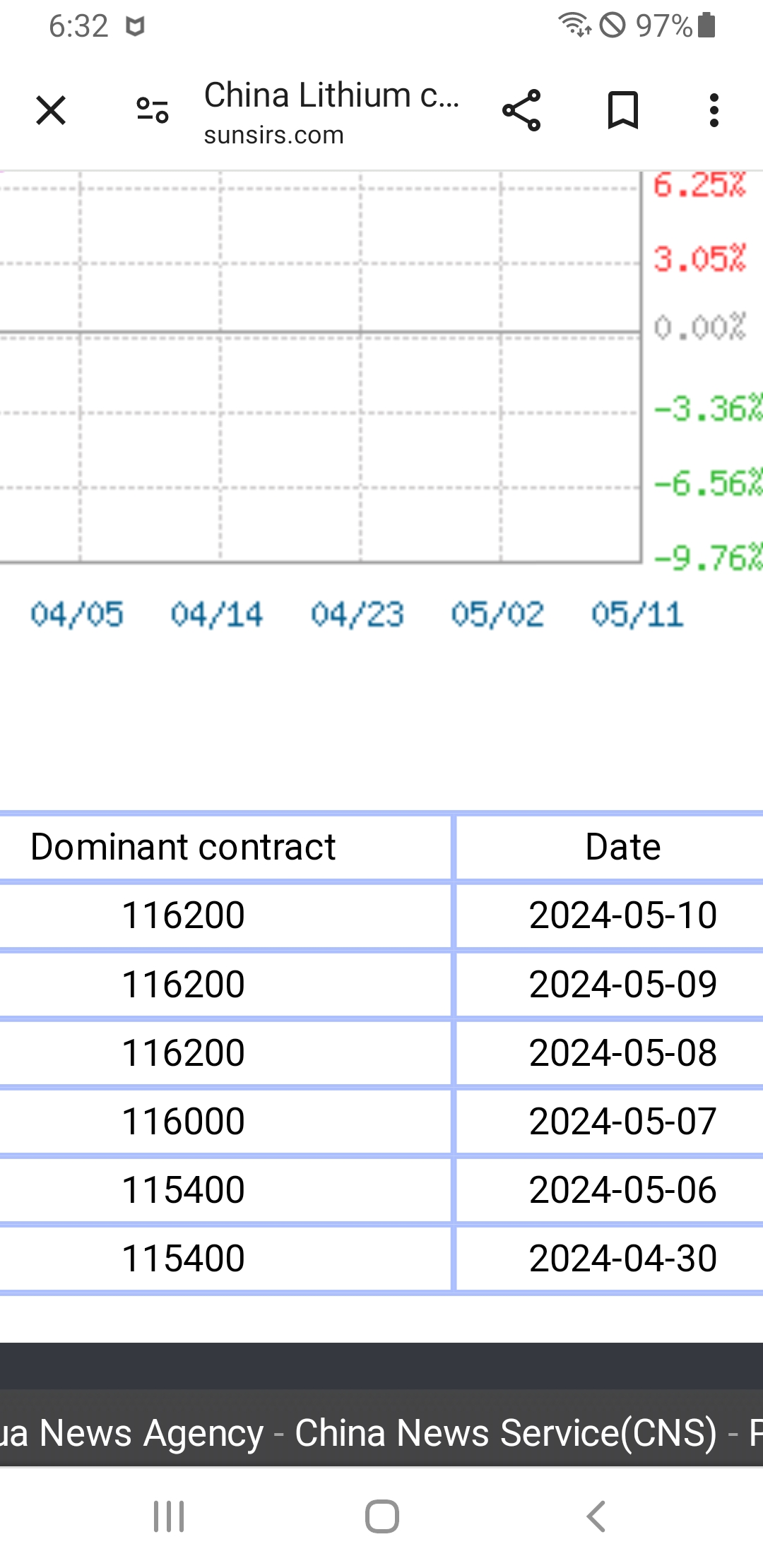Open the three-dot overflow menu
The image size is (763, 1568).
[x=714, y=110]
